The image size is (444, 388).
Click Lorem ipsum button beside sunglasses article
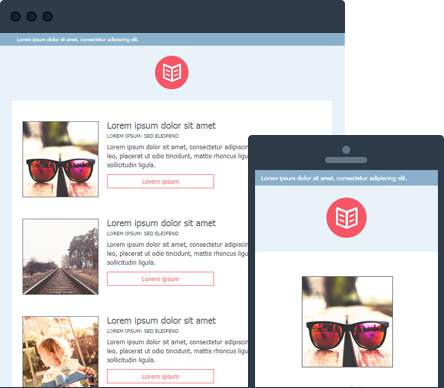[x=160, y=181]
